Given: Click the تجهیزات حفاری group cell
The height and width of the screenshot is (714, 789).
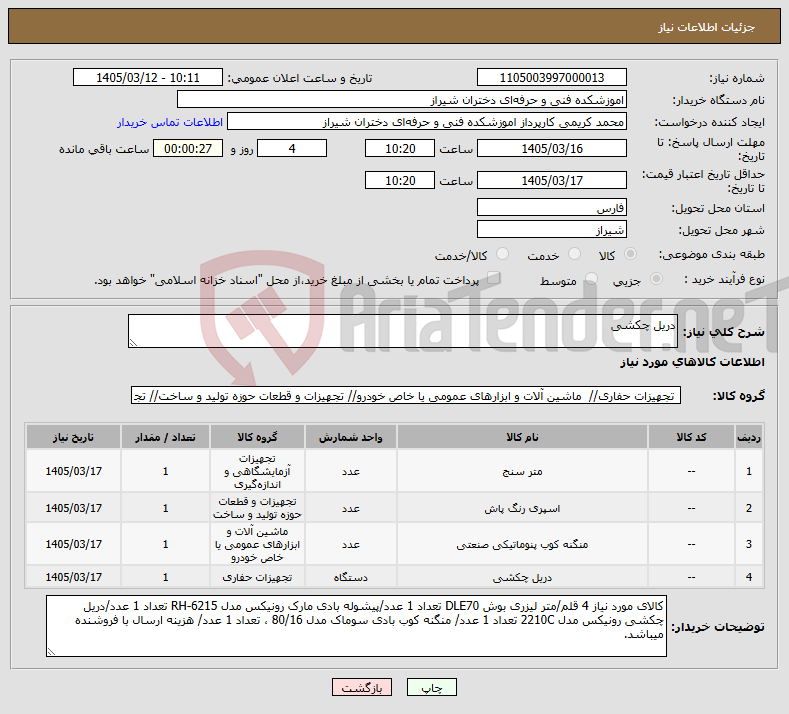Looking at the screenshot, I should coord(257,577).
